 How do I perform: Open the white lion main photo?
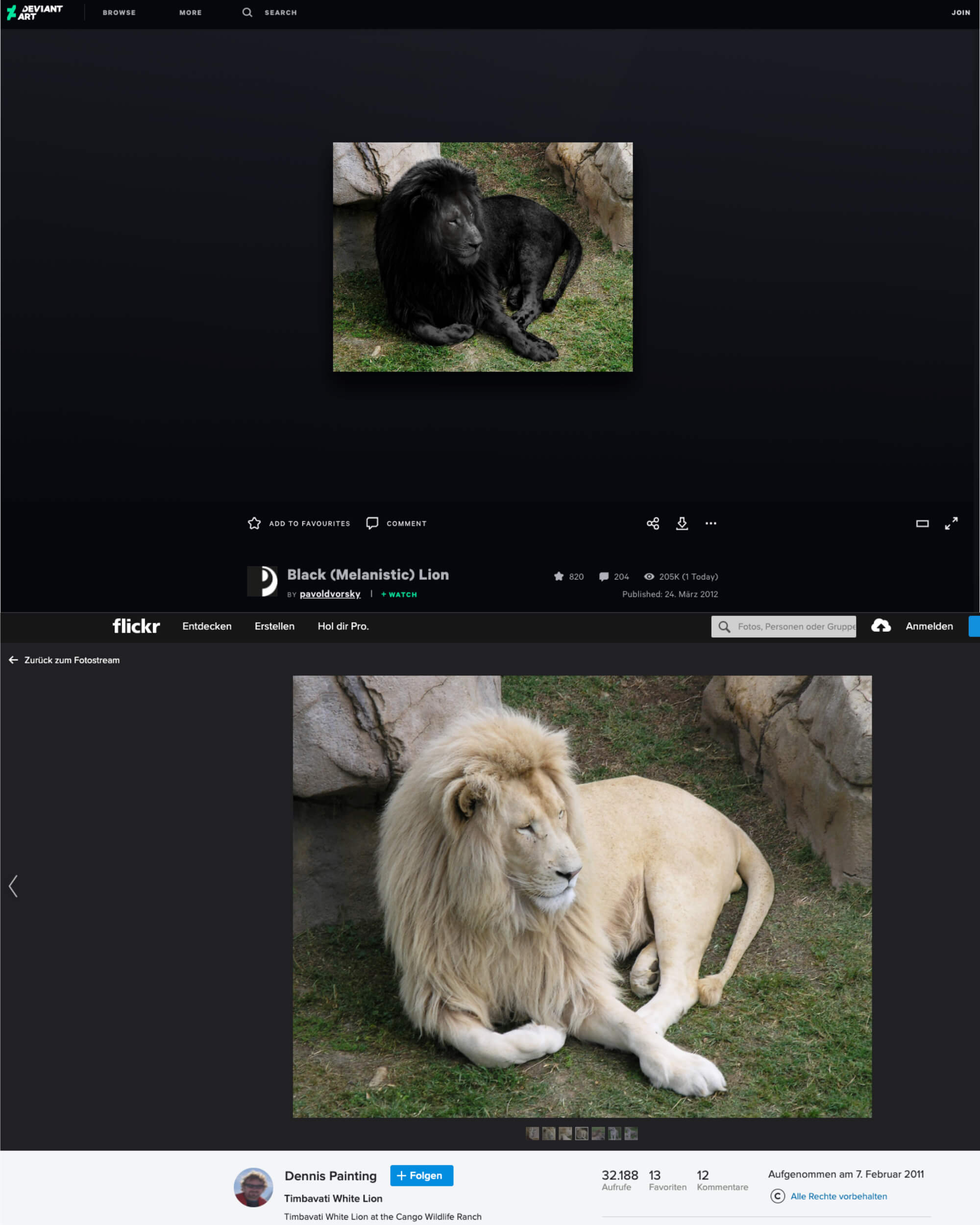[582, 897]
